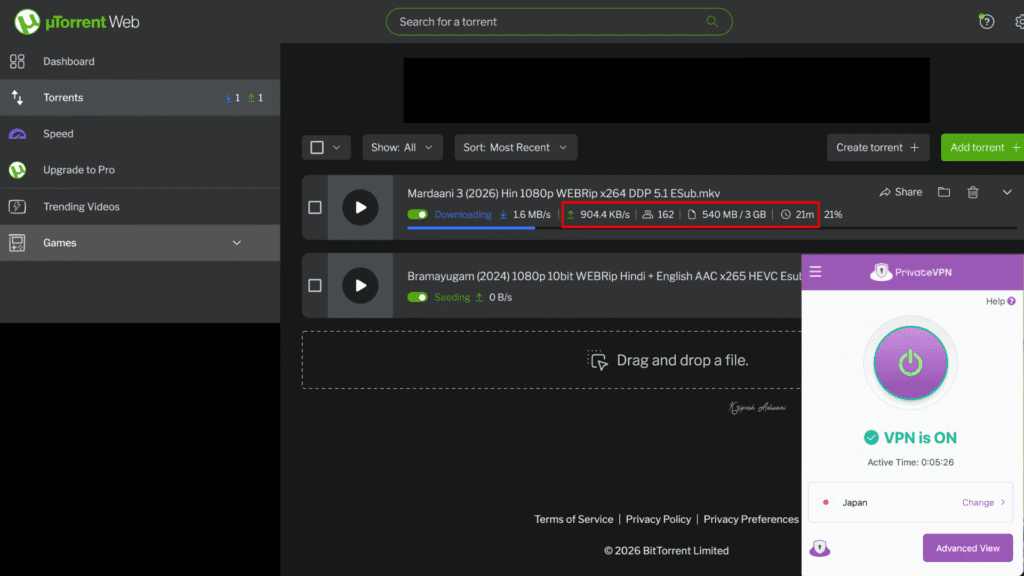
Task: Click the Bramayugam torrent title
Action: point(604,276)
